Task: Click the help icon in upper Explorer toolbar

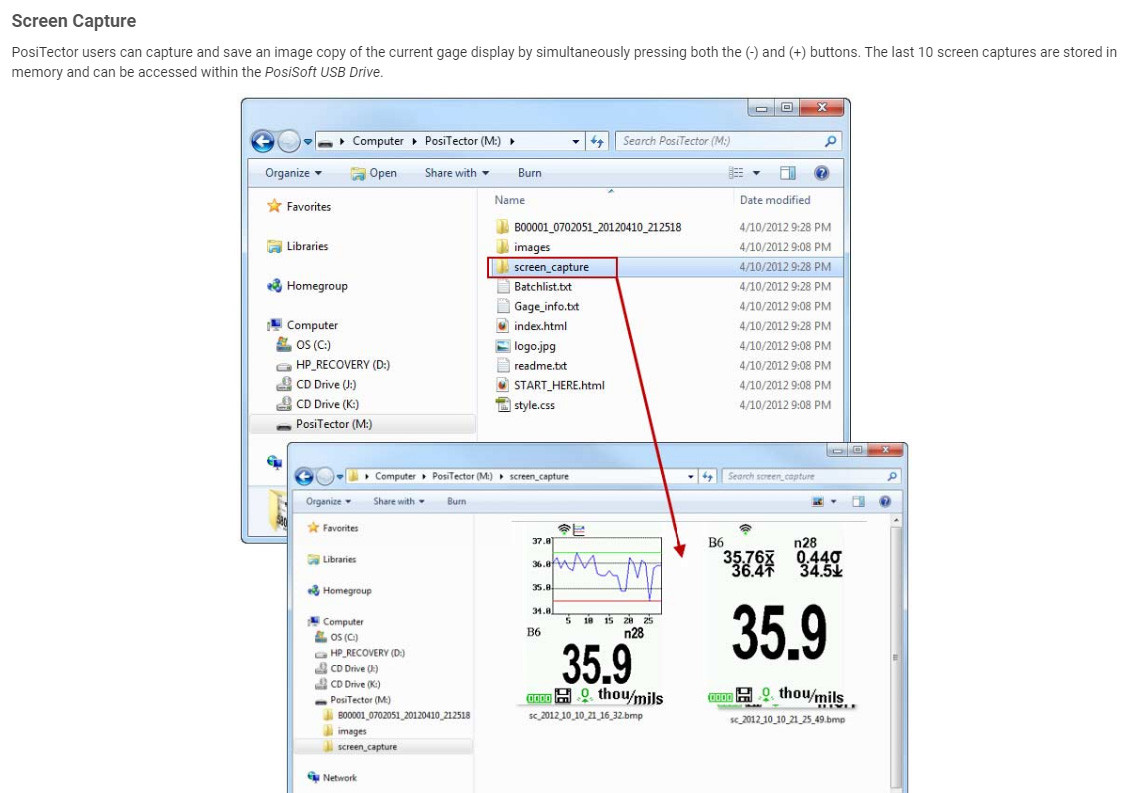Action: click(822, 173)
